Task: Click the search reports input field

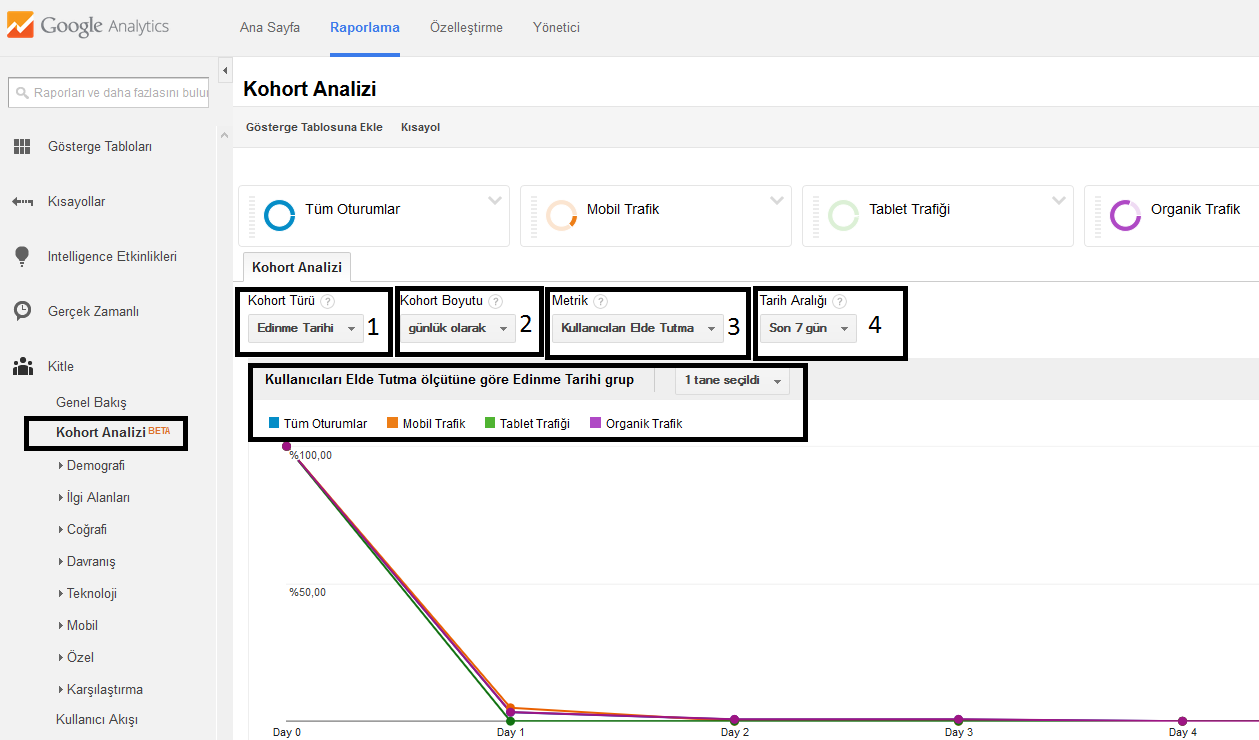Action: click(108, 93)
